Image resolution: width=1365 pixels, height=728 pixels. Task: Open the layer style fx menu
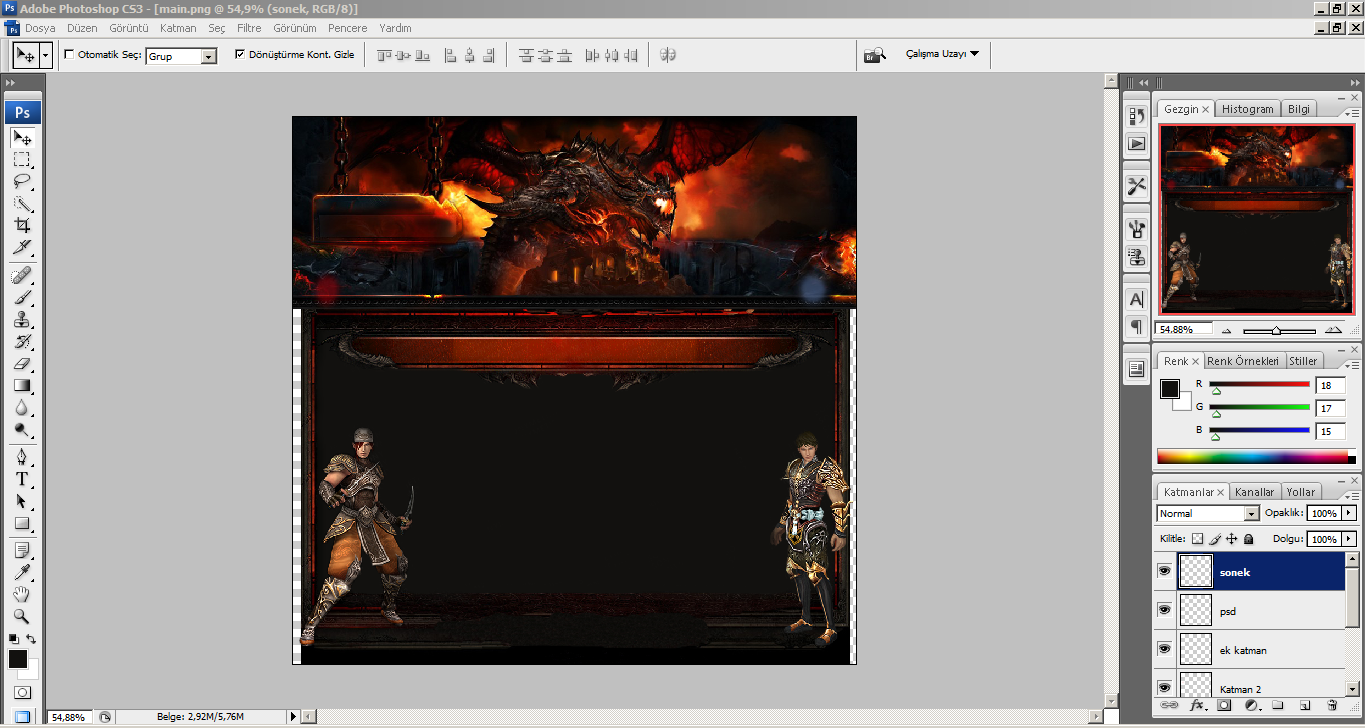[x=1197, y=706]
